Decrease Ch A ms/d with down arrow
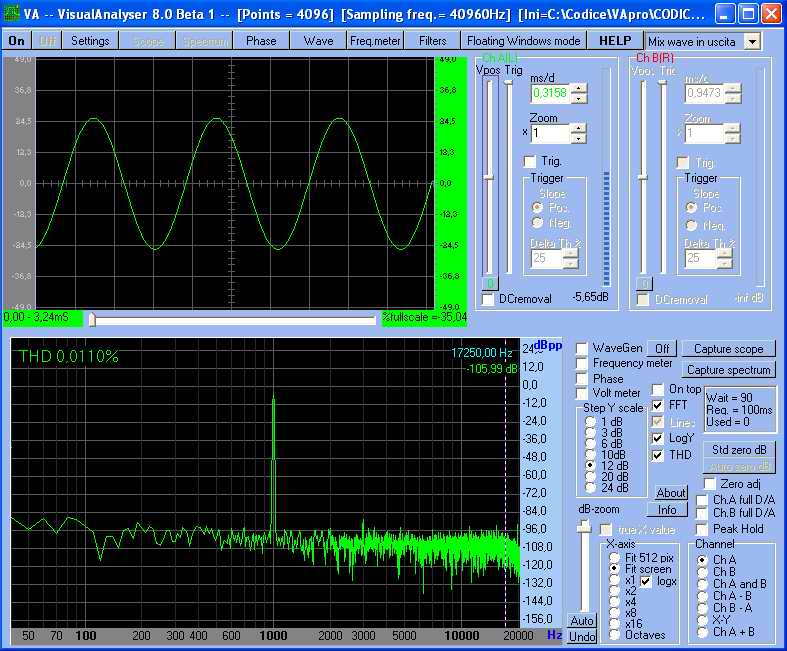 (579, 98)
